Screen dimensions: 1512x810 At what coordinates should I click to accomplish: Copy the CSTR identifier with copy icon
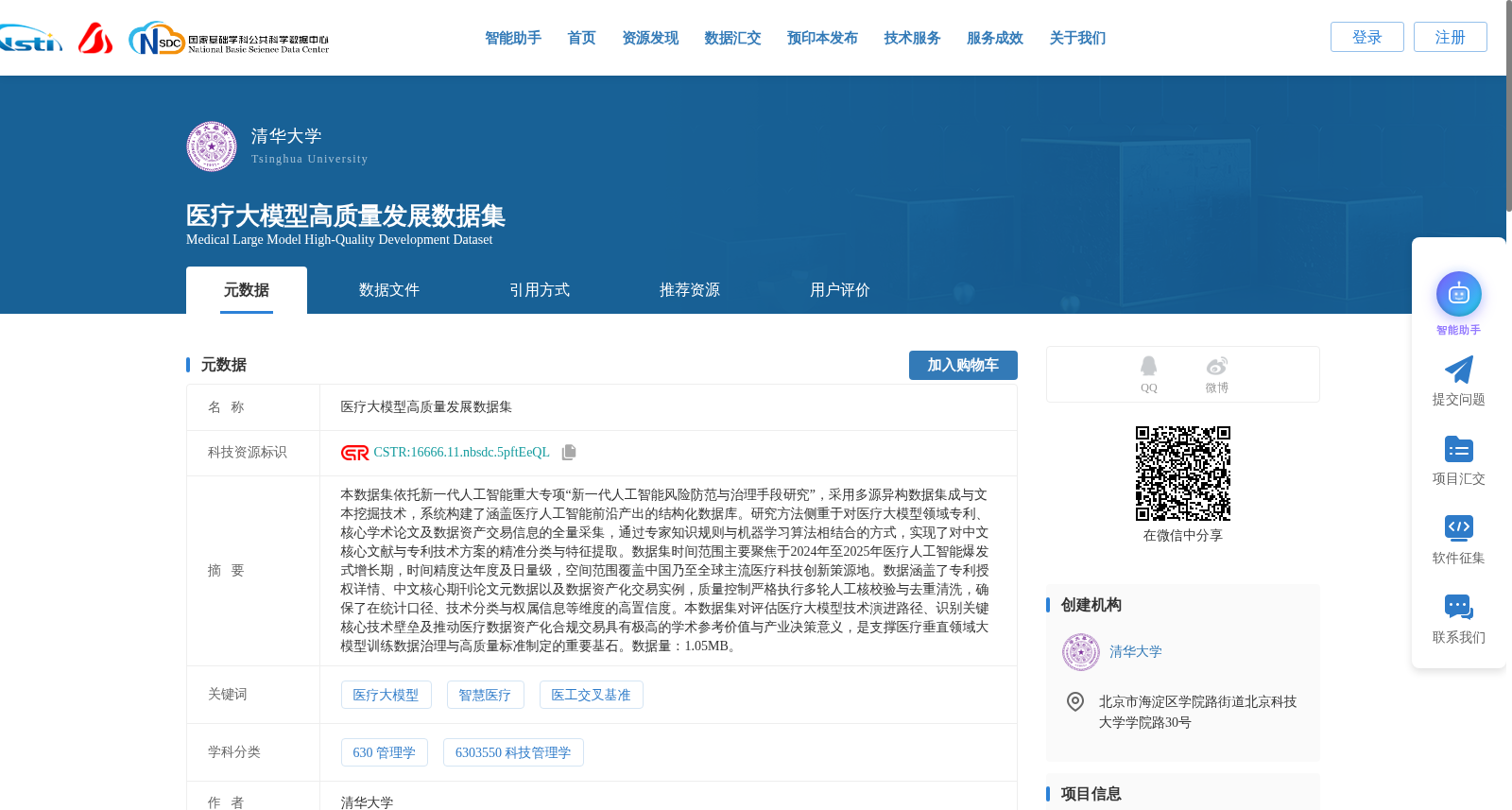click(569, 453)
